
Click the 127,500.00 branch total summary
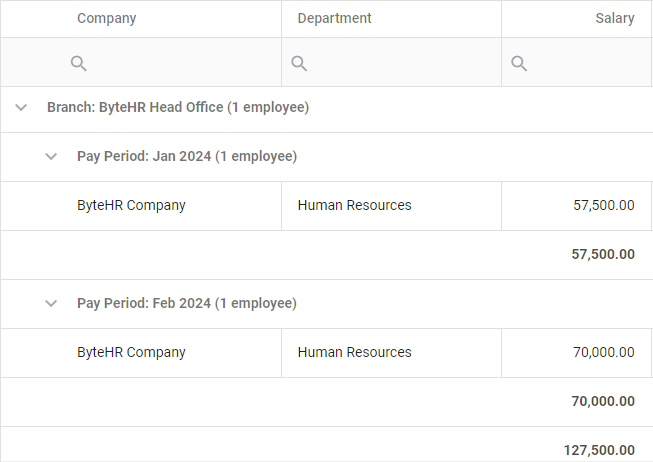click(599, 450)
